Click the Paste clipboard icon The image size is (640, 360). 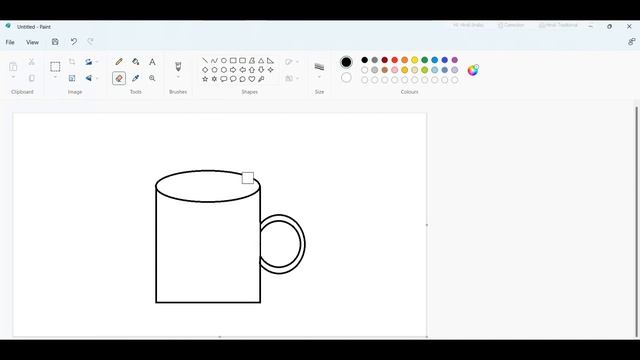(x=13, y=66)
